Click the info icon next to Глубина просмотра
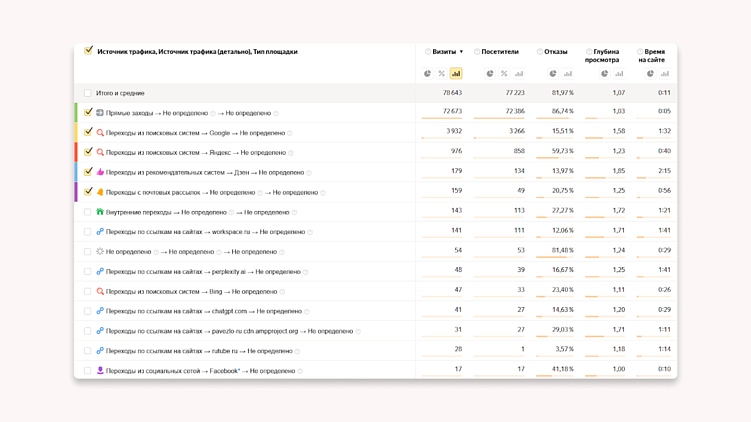Viewport: 751px width, 422px height. click(x=589, y=52)
